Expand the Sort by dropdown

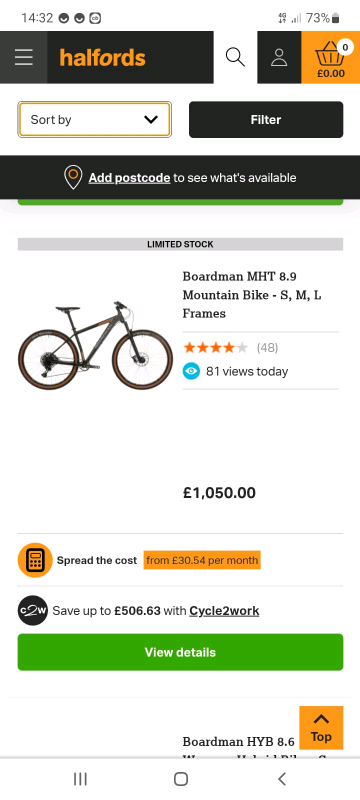pyautogui.click(x=94, y=119)
